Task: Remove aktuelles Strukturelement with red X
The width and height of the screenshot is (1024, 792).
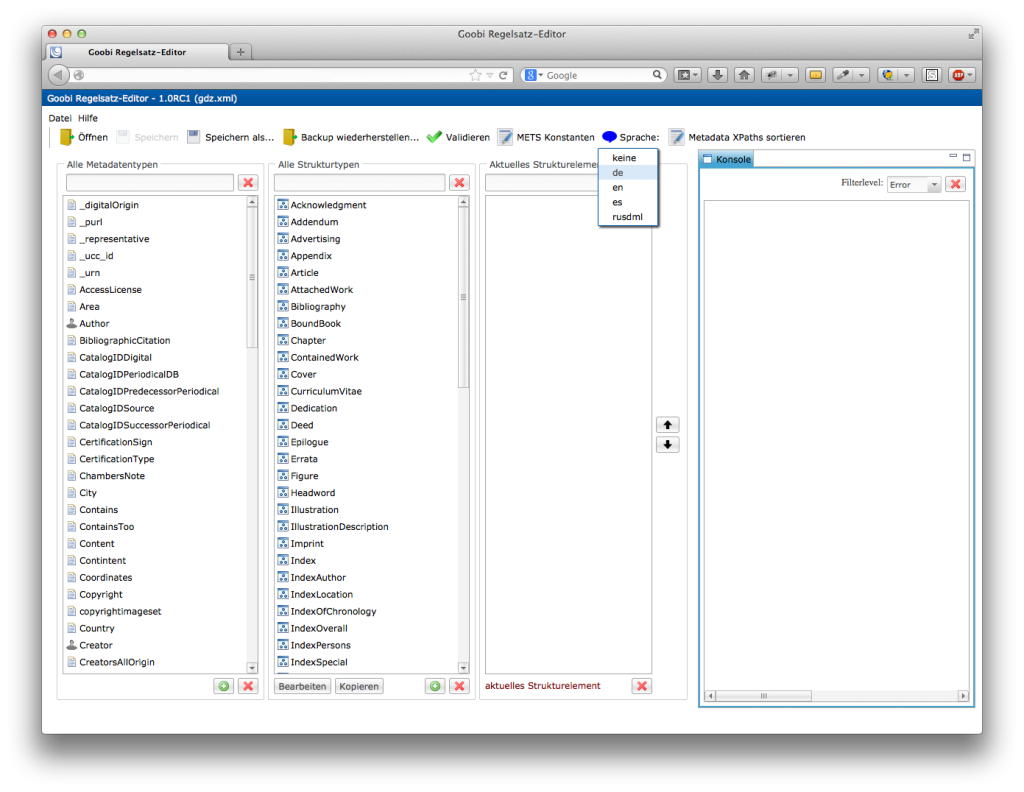Action: [x=642, y=686]
